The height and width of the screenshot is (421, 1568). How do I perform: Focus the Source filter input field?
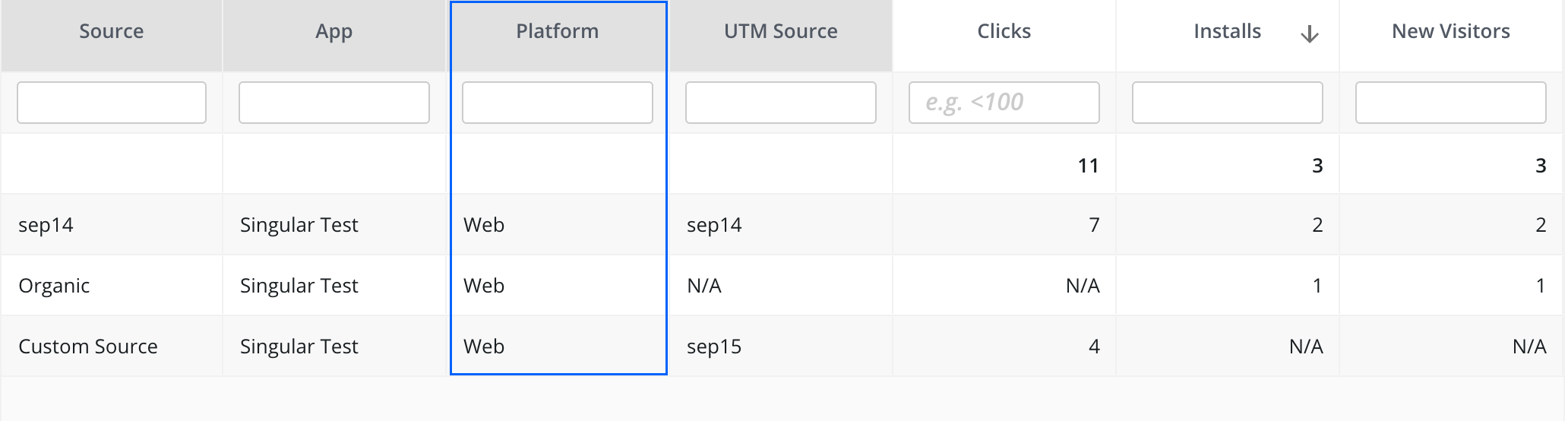coord(112,103)
